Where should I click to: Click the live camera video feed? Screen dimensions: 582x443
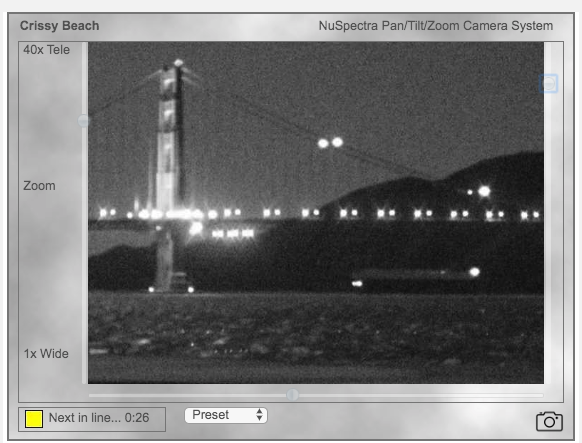pos(316,213)
